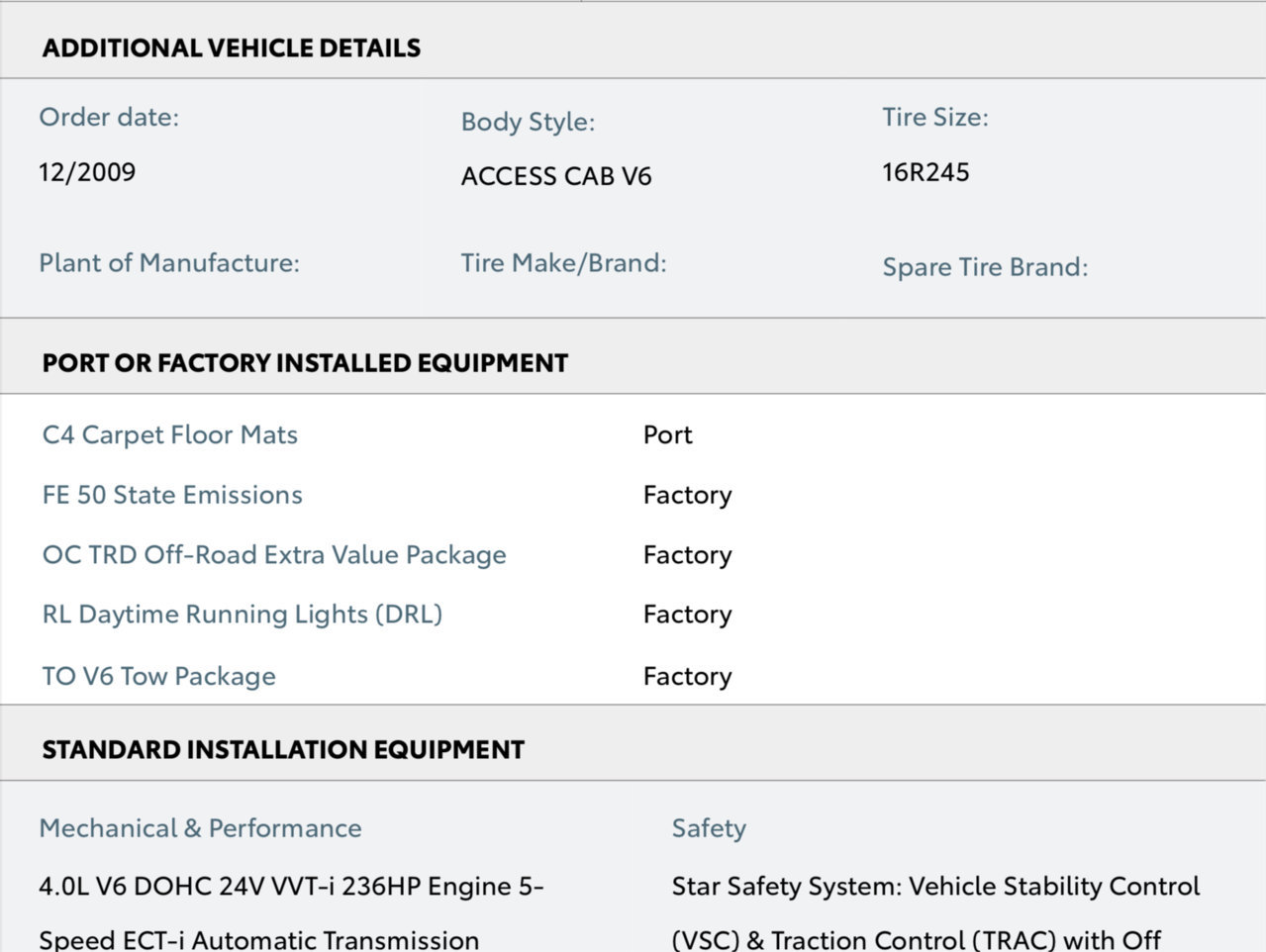The image size is (1266, 952).
Task: Click the Mechanical & Performance heading
Action: point(200,828)
